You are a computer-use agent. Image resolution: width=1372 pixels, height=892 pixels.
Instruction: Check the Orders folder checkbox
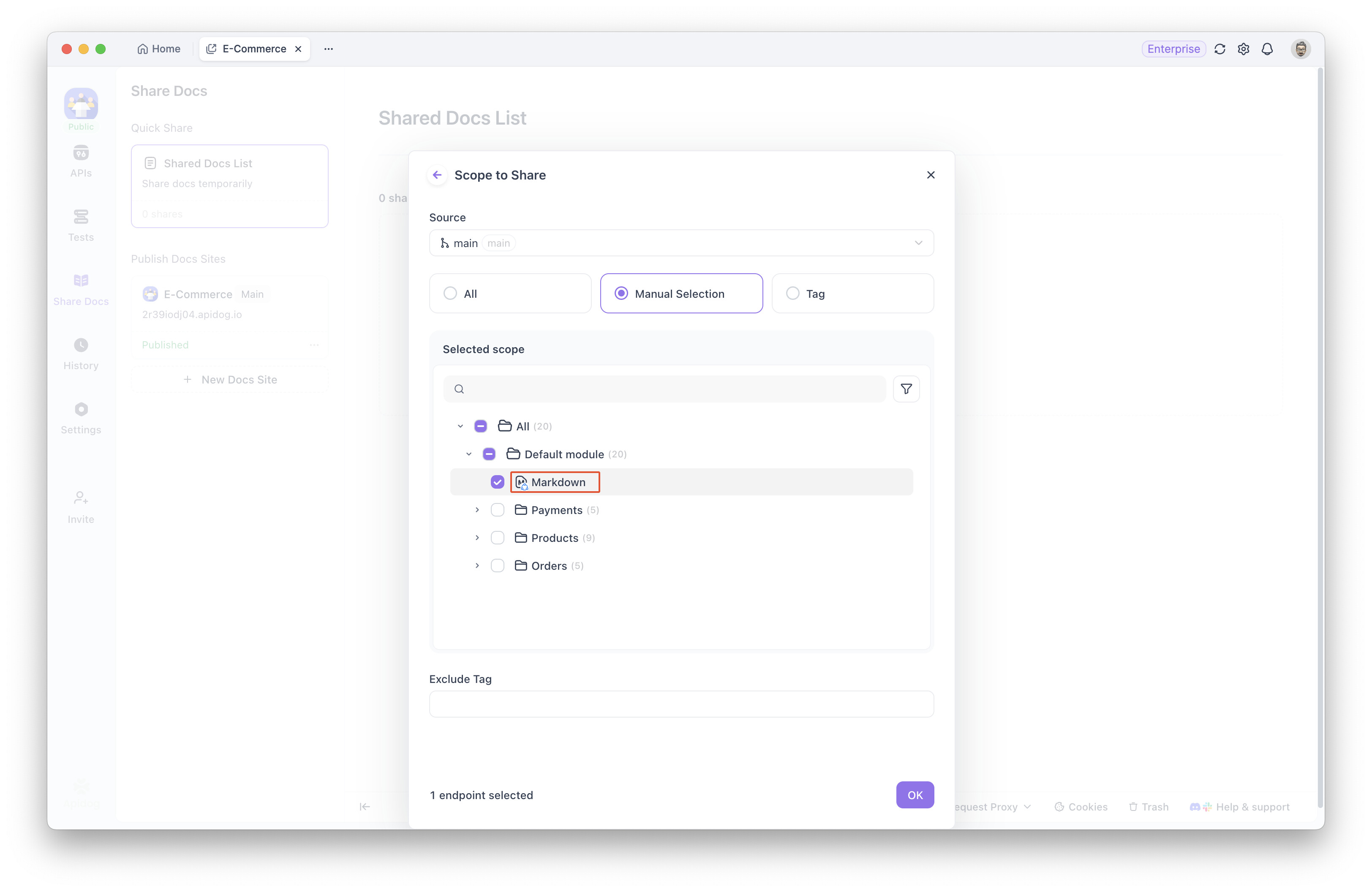coord(497,566)
